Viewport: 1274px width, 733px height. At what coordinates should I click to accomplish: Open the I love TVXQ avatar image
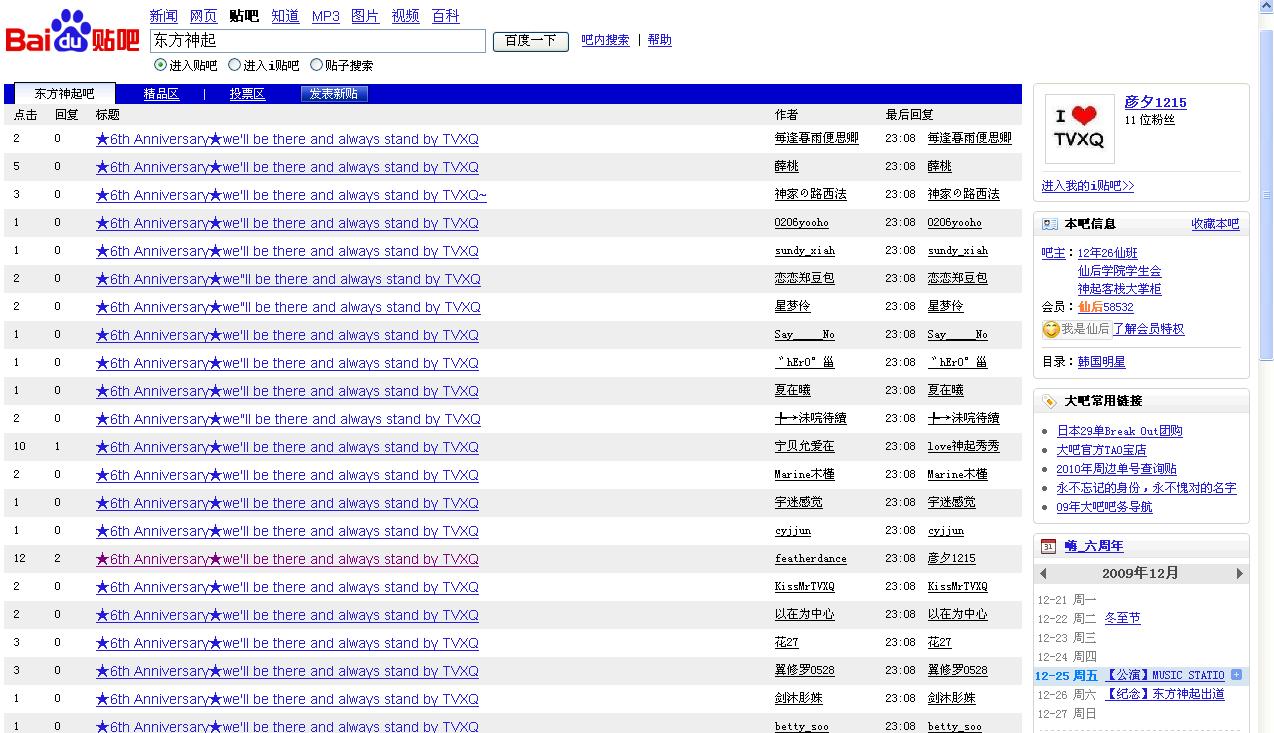click(x=1080, y=129)
